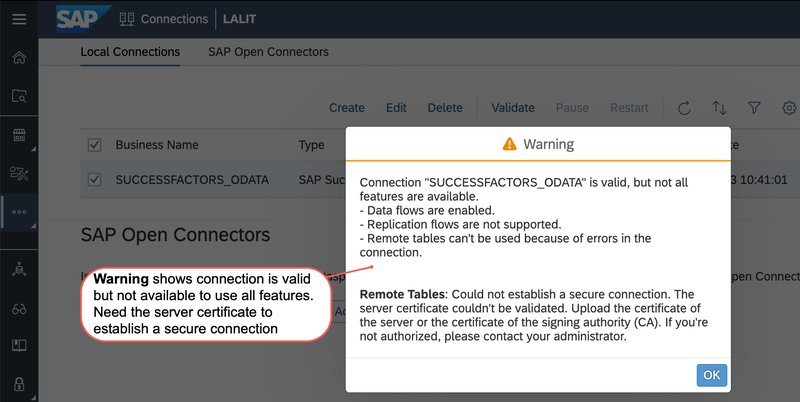This screenshot has width=800, height=402.
Task: Open the Space Management sidebar icon
Action: click(19, 269)
